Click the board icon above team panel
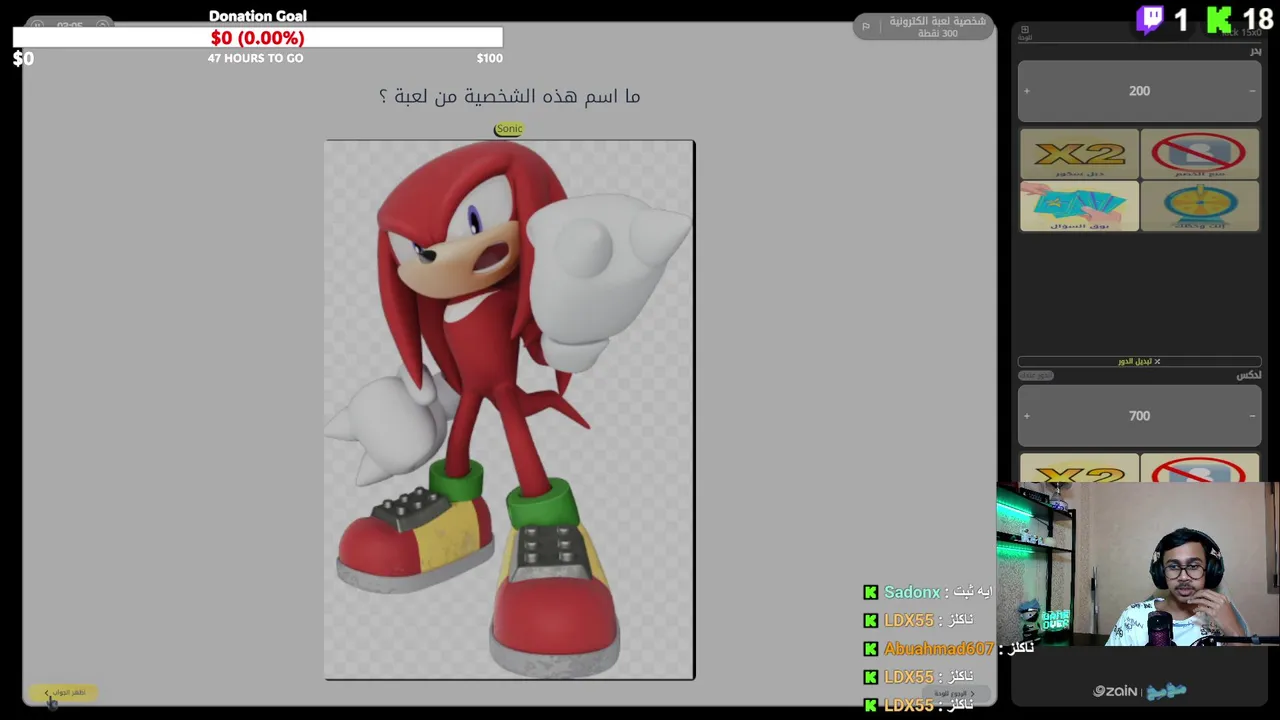Viewport: 1280px width, 720px height. 1025,32
